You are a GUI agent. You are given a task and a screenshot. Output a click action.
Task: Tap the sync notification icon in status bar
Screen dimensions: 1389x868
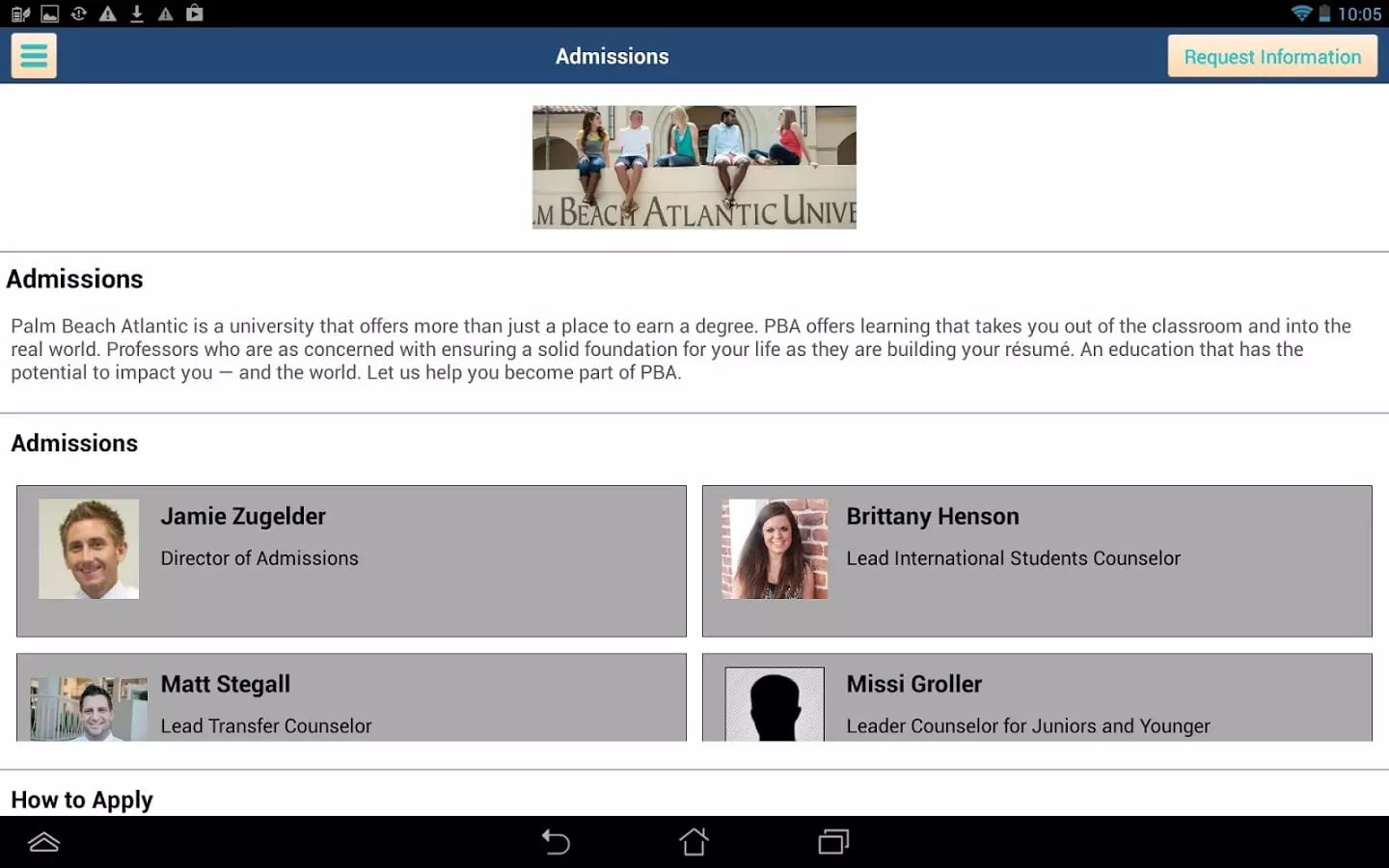tap(79, 14)
